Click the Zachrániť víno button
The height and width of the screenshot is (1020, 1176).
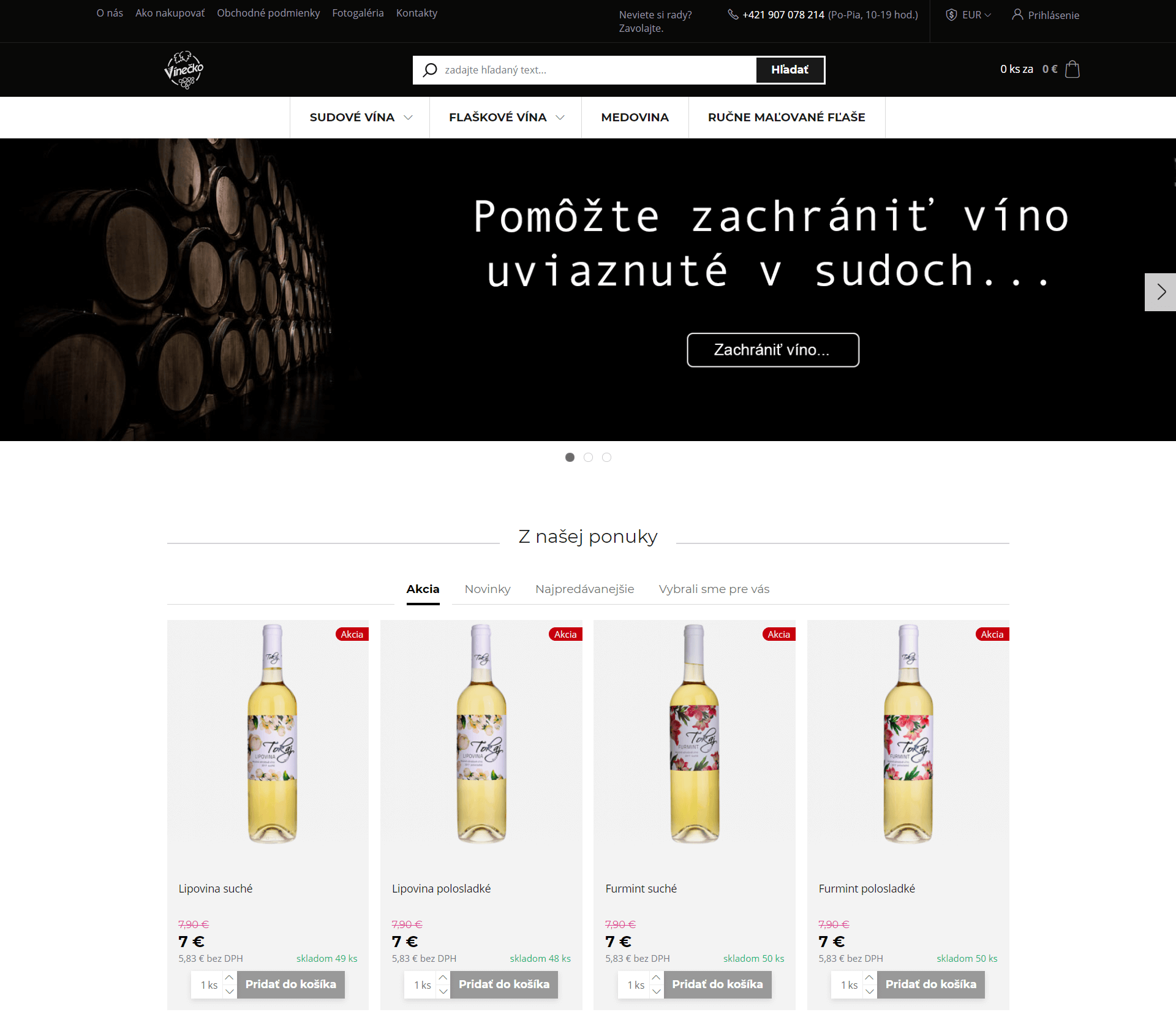point(773,350)
